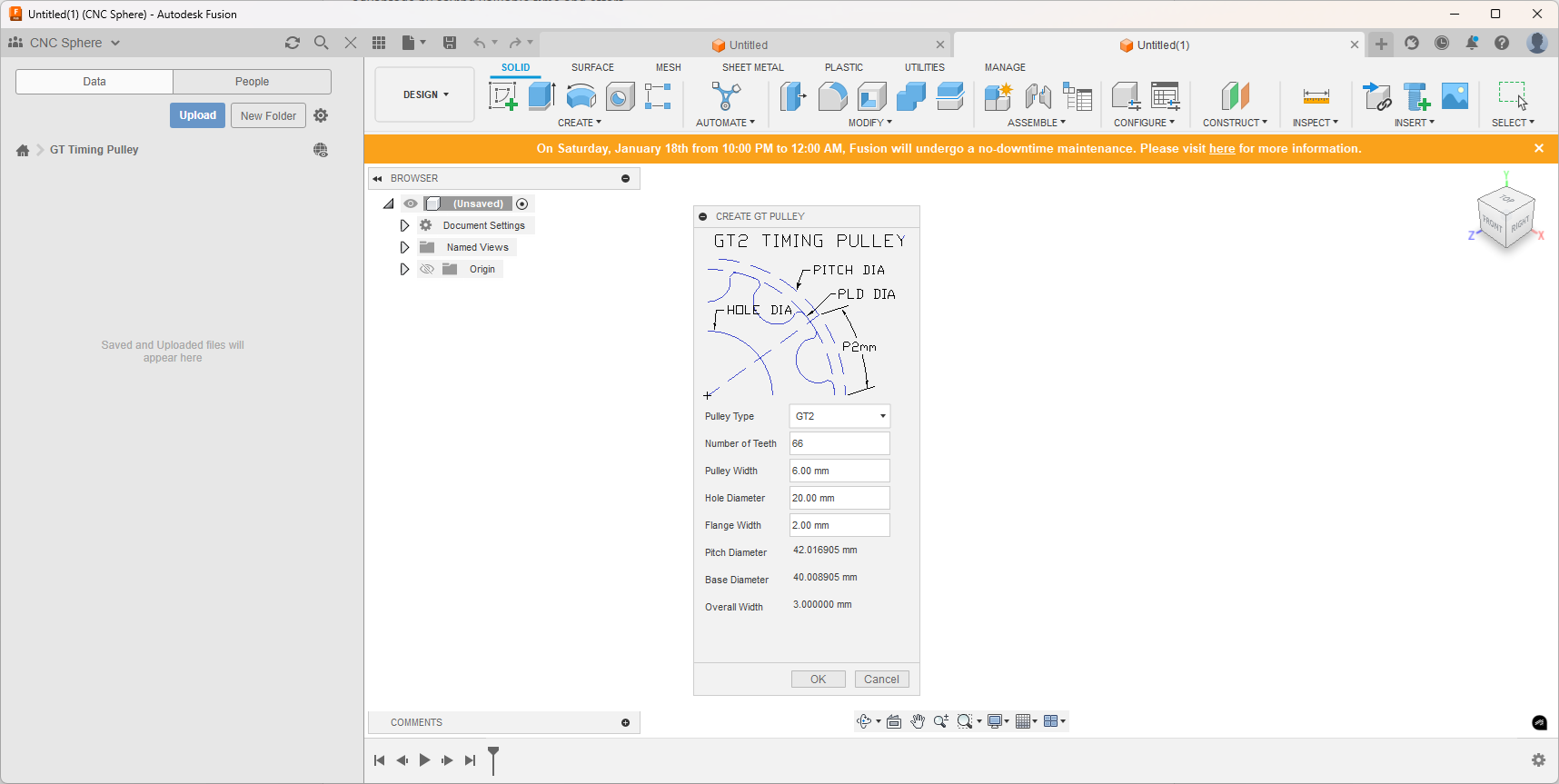Switch to the Untitled document tab
The image size is (1559, 784).
pos(747,45)
